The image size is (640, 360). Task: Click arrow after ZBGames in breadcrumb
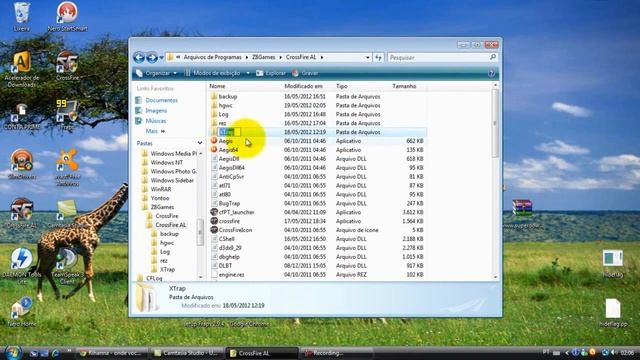[281, 58]
